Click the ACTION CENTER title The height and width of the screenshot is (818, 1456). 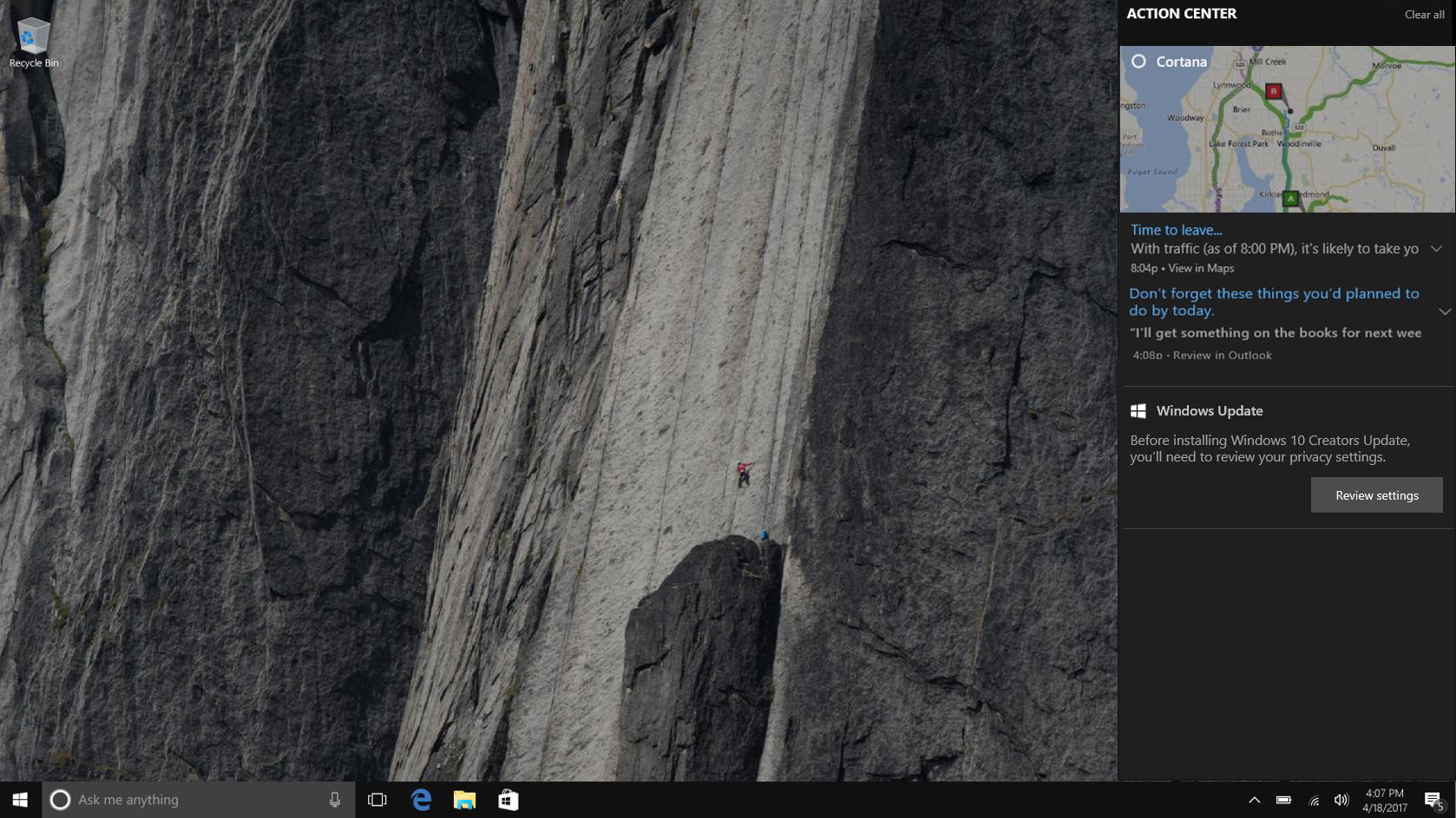1182,13
